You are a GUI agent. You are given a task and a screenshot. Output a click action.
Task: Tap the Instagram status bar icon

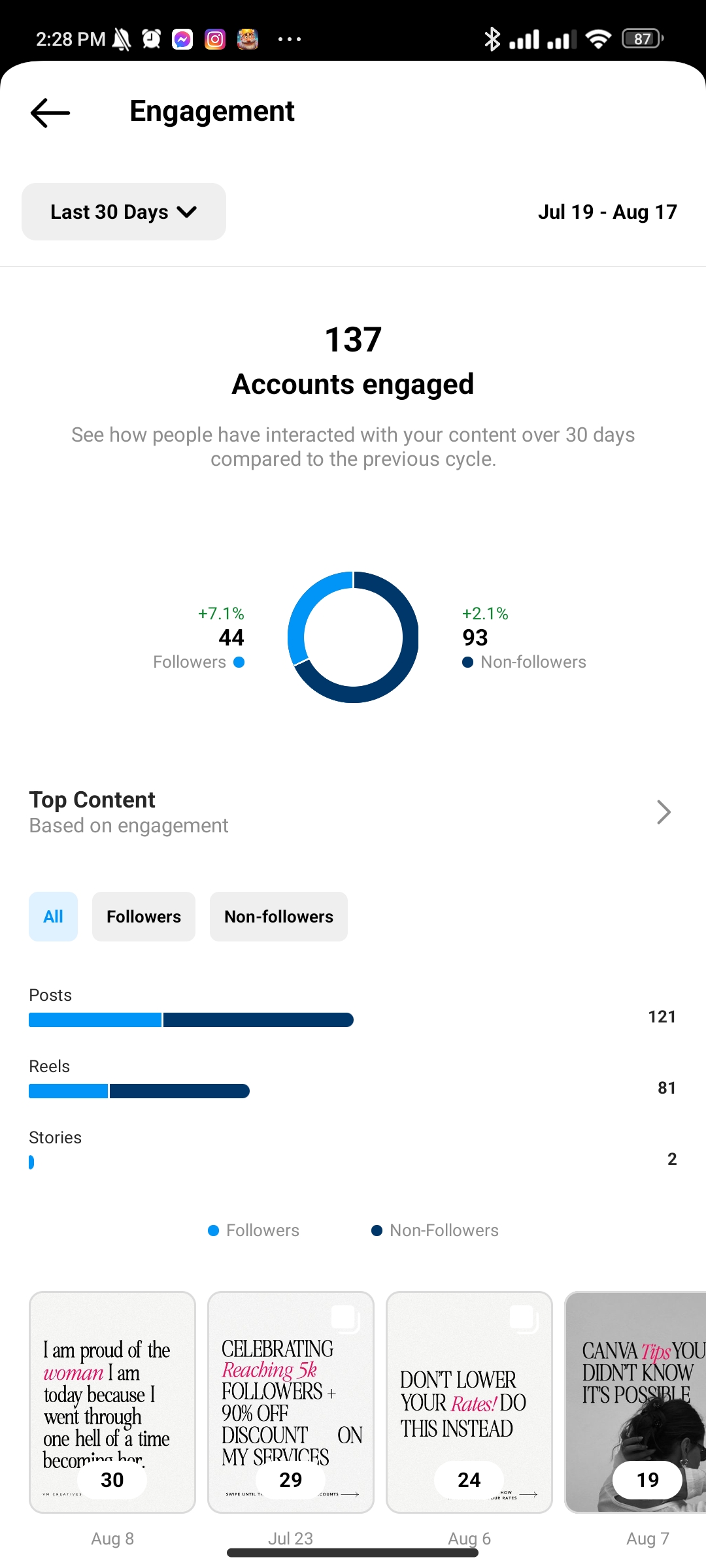(x=215, y=39)
